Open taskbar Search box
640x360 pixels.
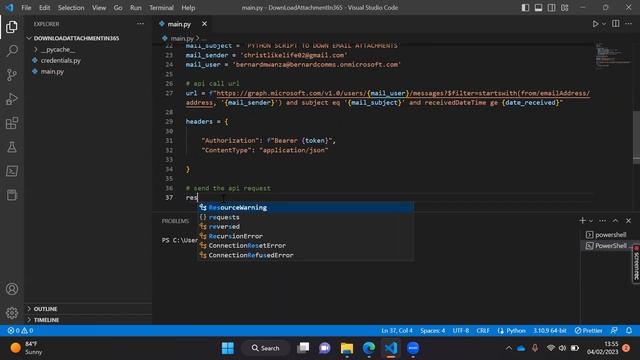[x=266, y=348]
